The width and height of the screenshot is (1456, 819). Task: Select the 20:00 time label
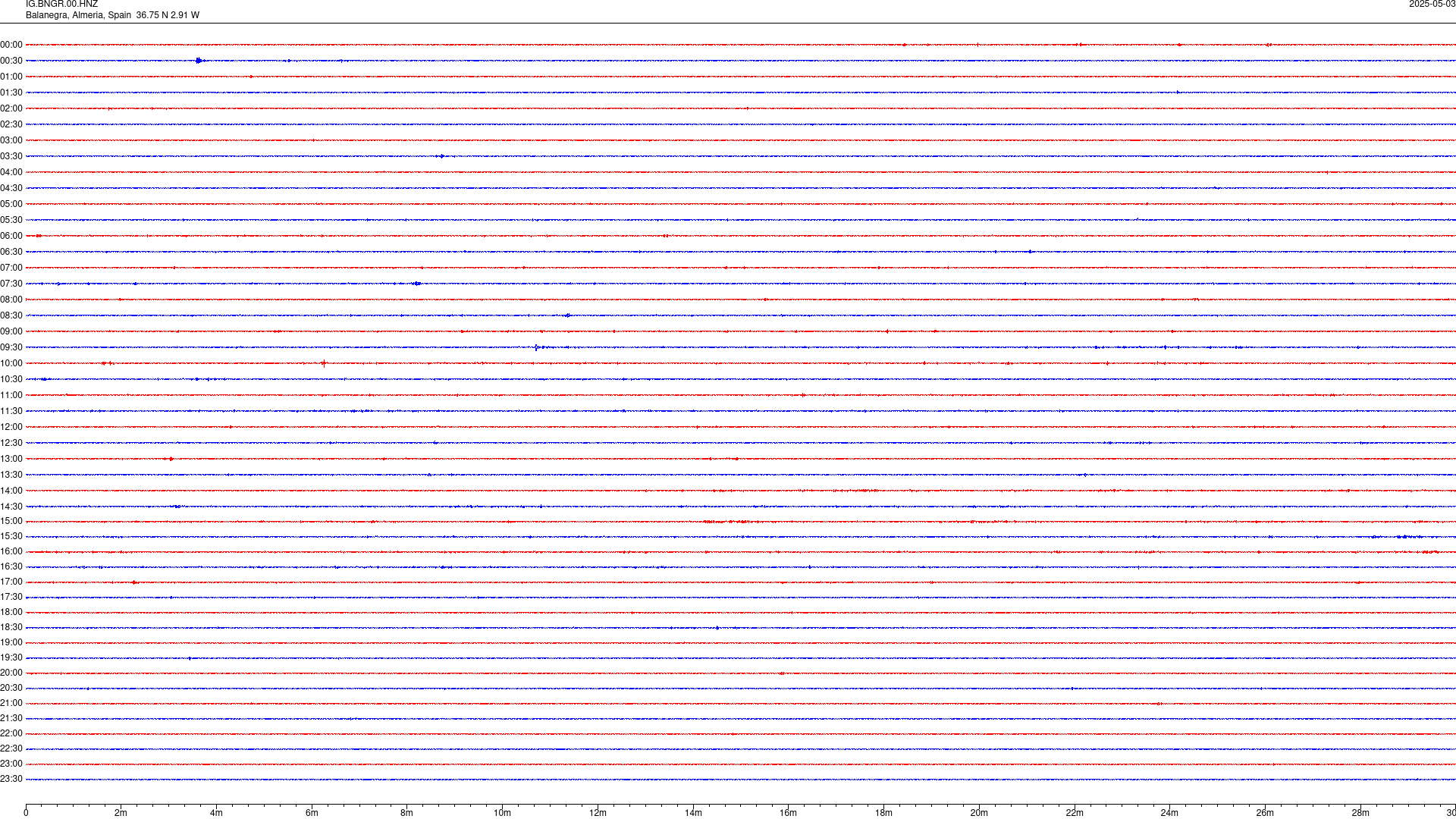11,673
